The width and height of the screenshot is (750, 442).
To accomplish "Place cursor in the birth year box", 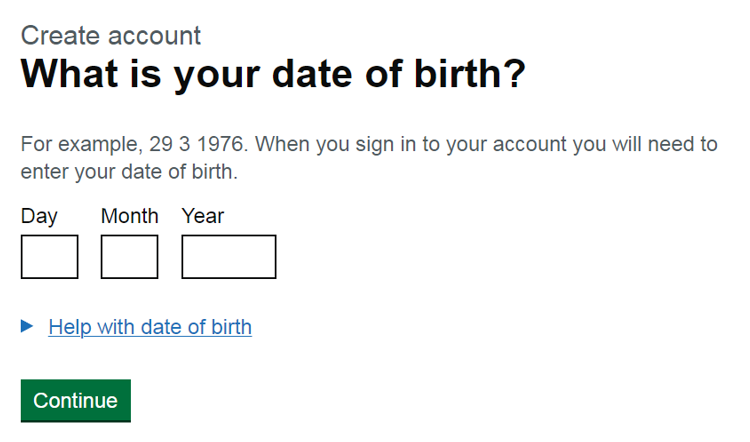I will point(228,257).
